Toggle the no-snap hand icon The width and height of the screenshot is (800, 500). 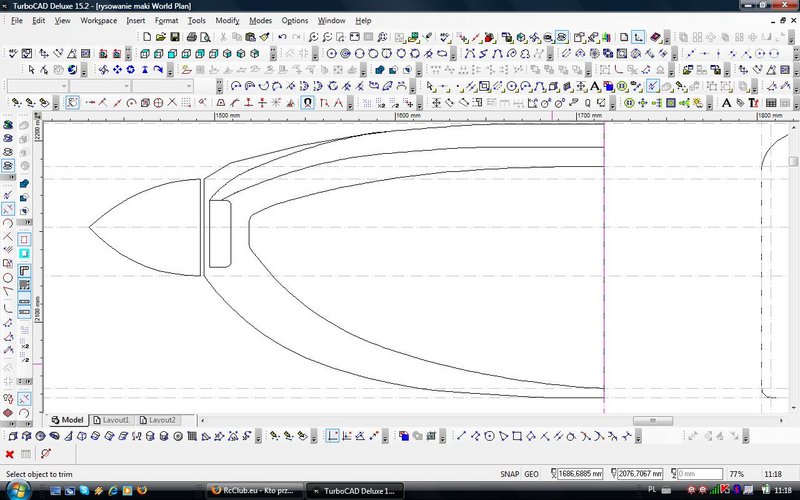(72, 103)
